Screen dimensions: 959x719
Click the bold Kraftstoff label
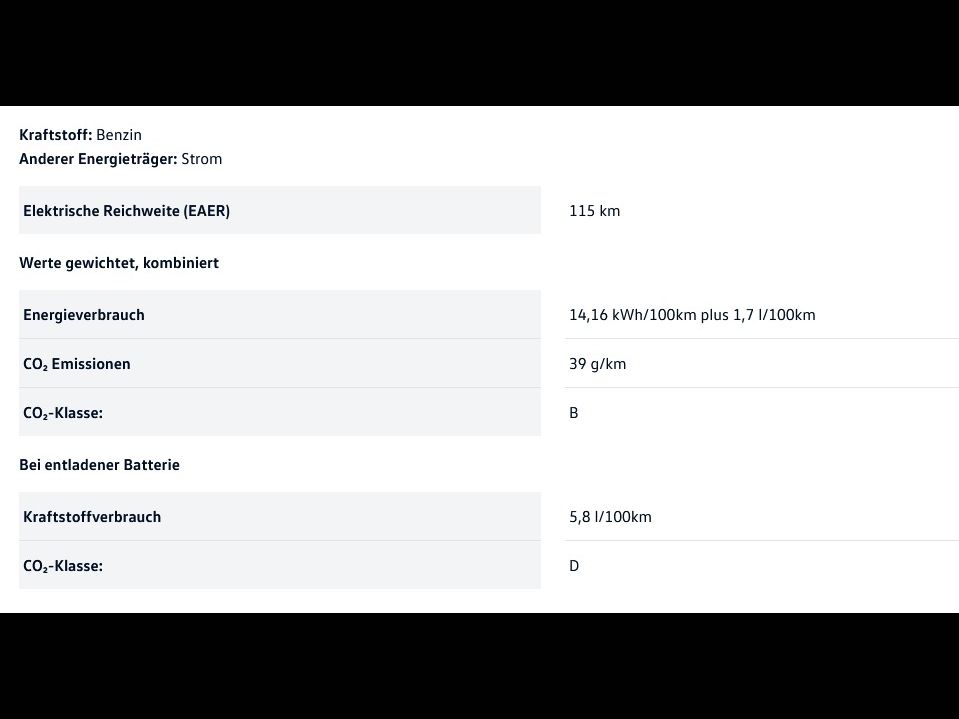tap(55, 135)
